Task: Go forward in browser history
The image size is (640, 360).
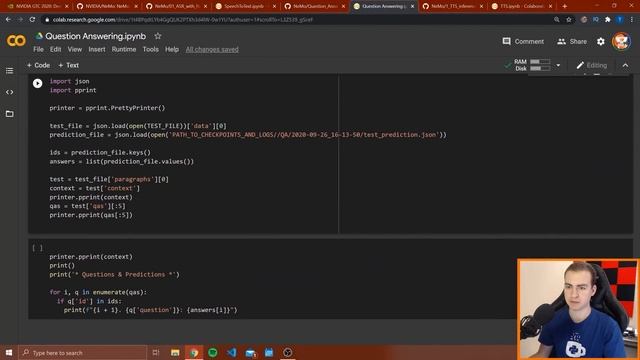Action: point(20,19)
